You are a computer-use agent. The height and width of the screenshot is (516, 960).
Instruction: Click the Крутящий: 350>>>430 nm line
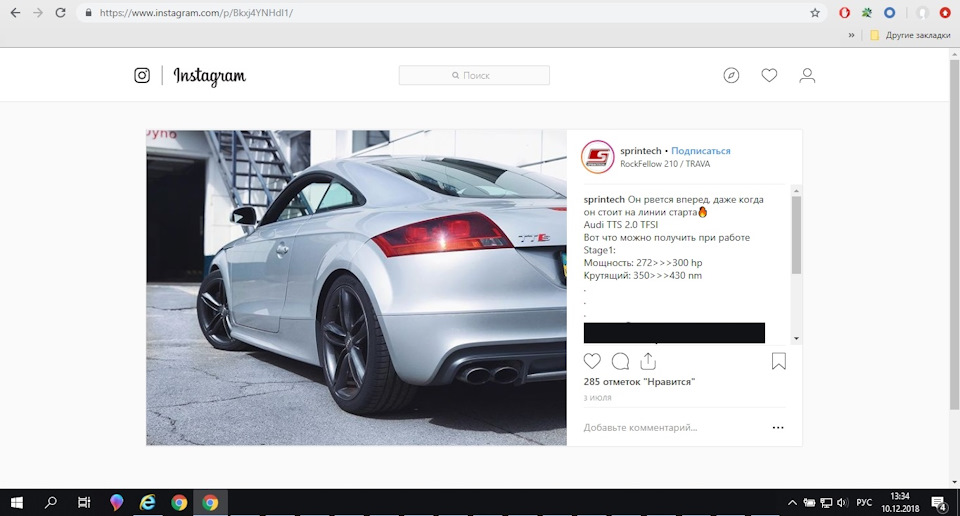click(643, 275)
